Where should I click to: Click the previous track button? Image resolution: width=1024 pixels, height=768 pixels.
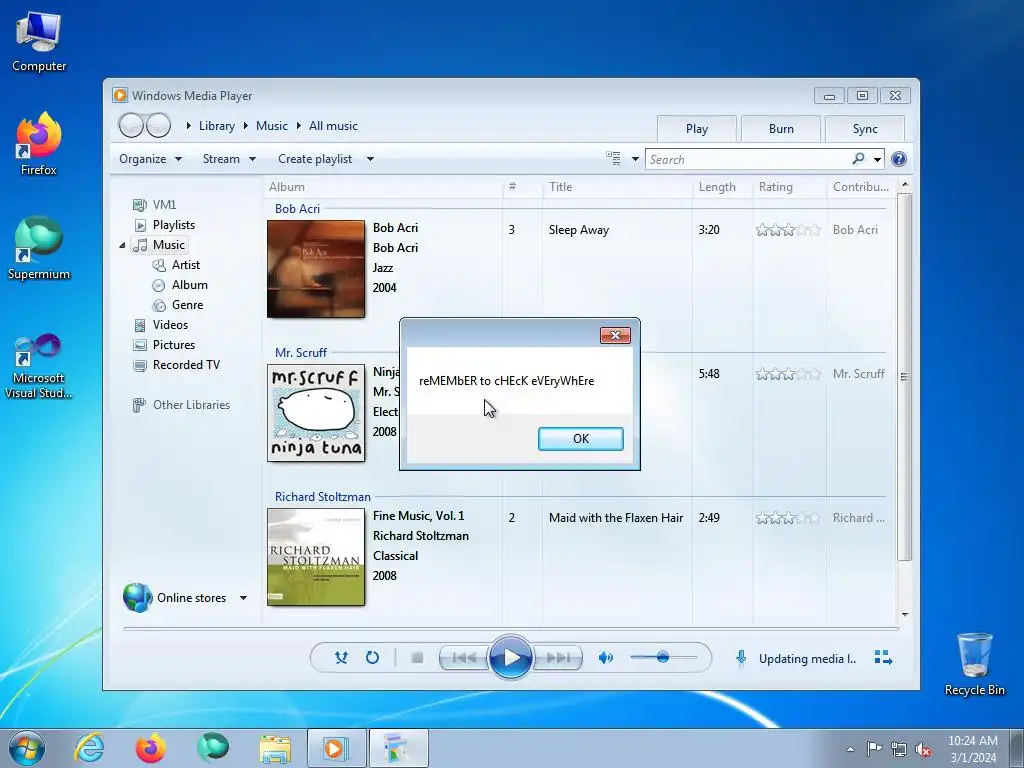click(x=464, y=658)
